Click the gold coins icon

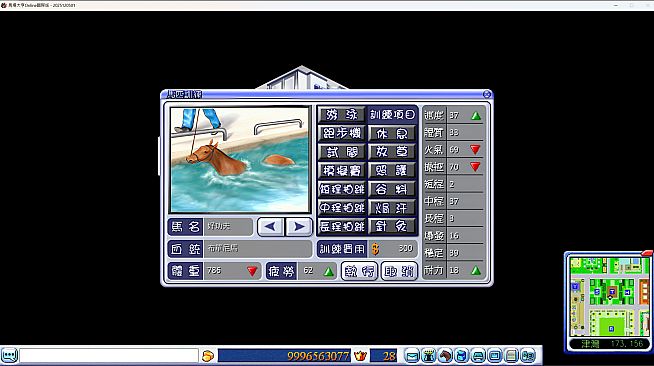[208, 356]
